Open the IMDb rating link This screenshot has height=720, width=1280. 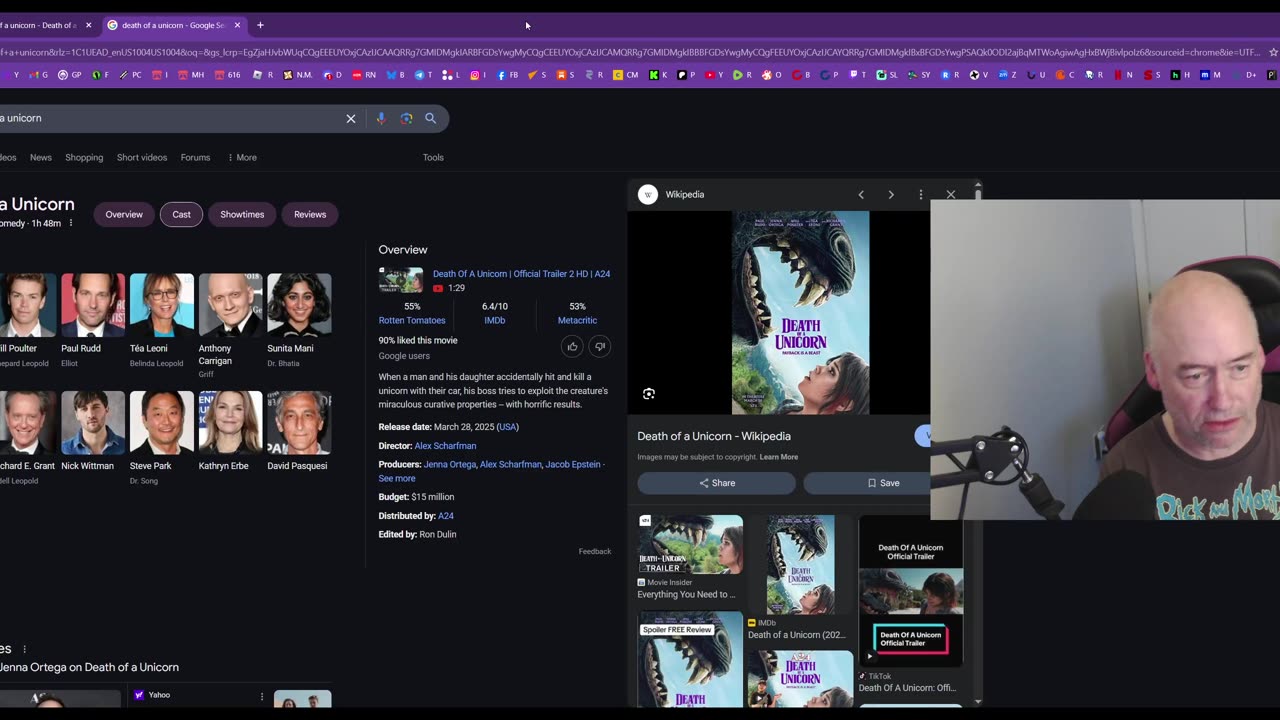(x=495, y=320)
